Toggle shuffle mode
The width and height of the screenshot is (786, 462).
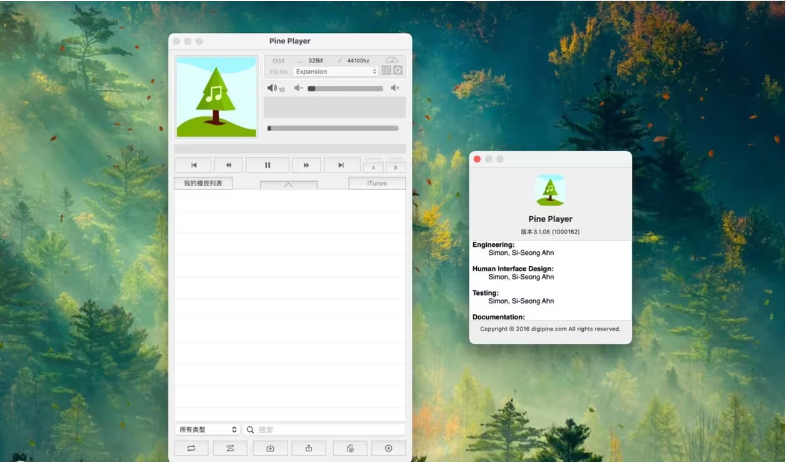coord(230,448)
